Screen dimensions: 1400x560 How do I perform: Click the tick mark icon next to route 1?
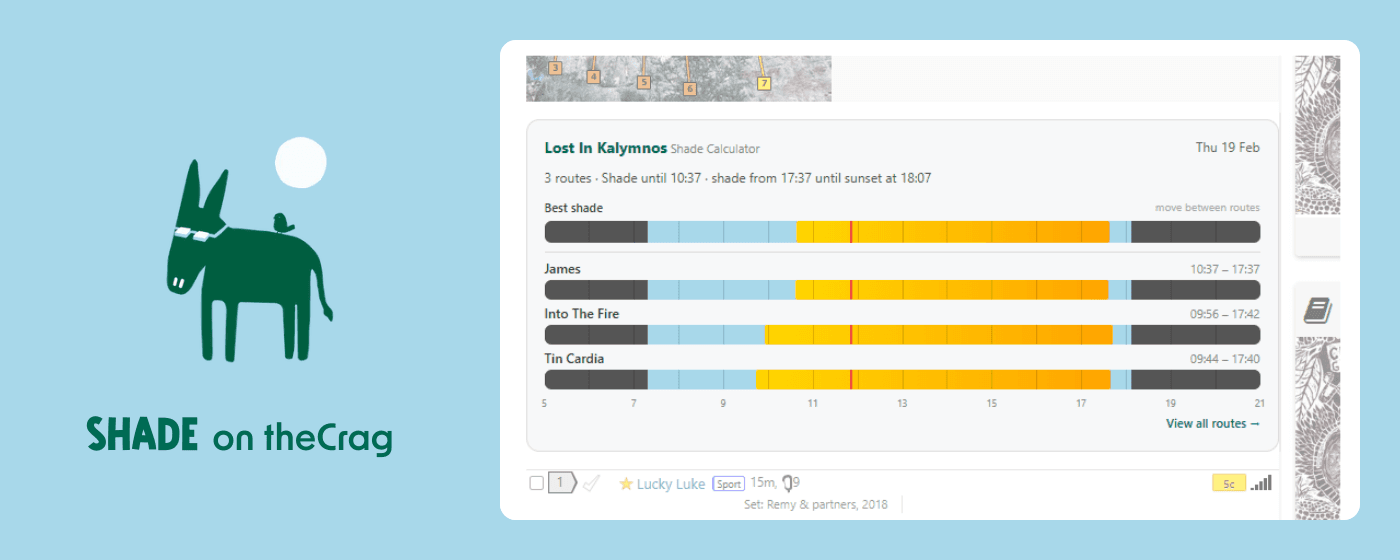coord(591,484)
